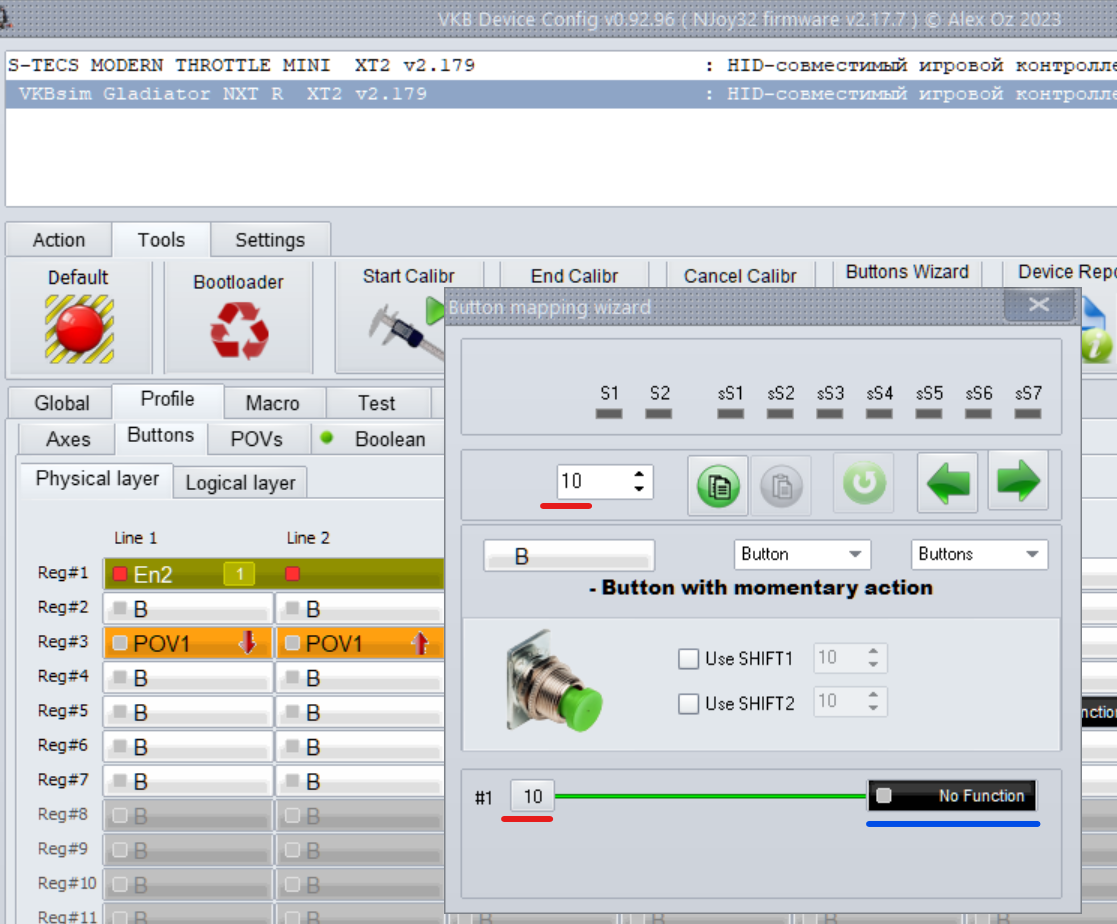Click the green copy icon in wizard
This screenshot has width=1117, height=924.
pos(717,487)
